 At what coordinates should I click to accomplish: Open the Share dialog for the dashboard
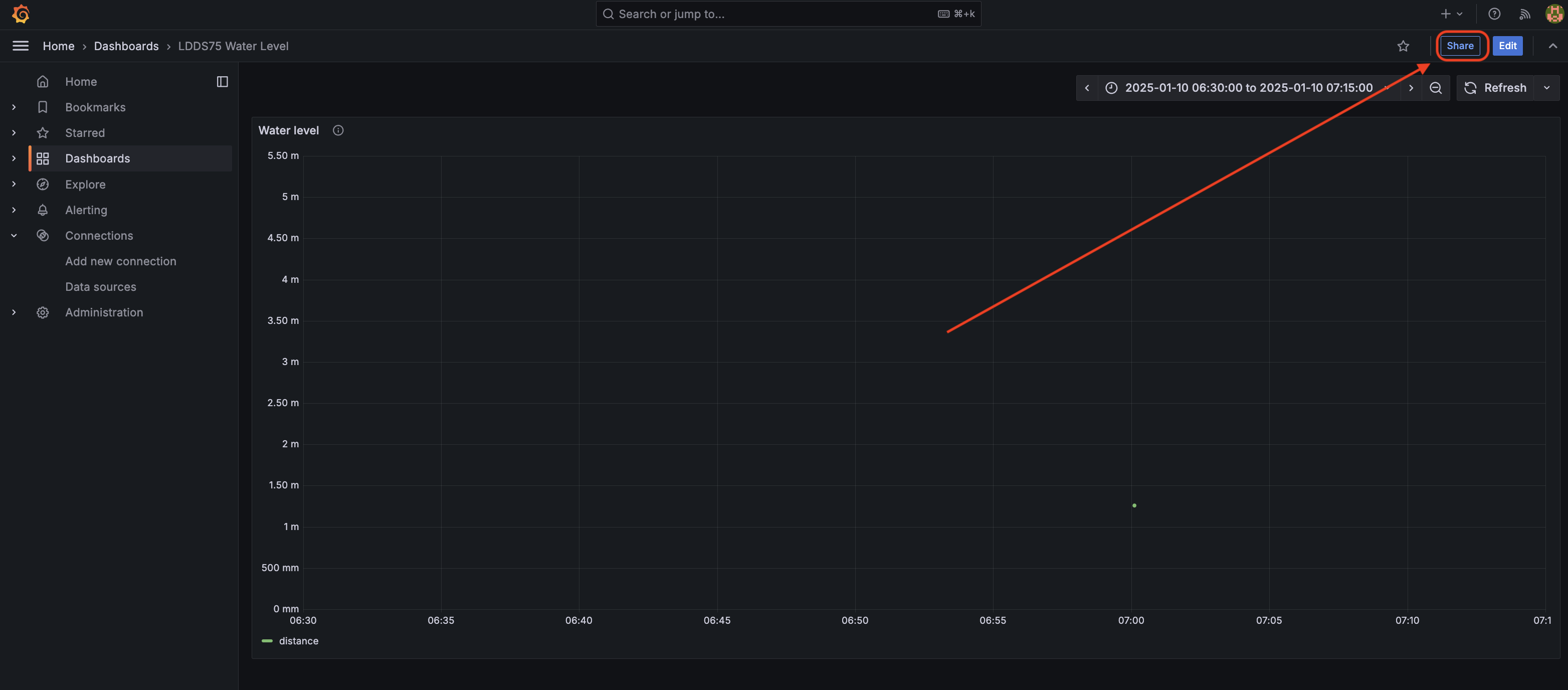1461,46
